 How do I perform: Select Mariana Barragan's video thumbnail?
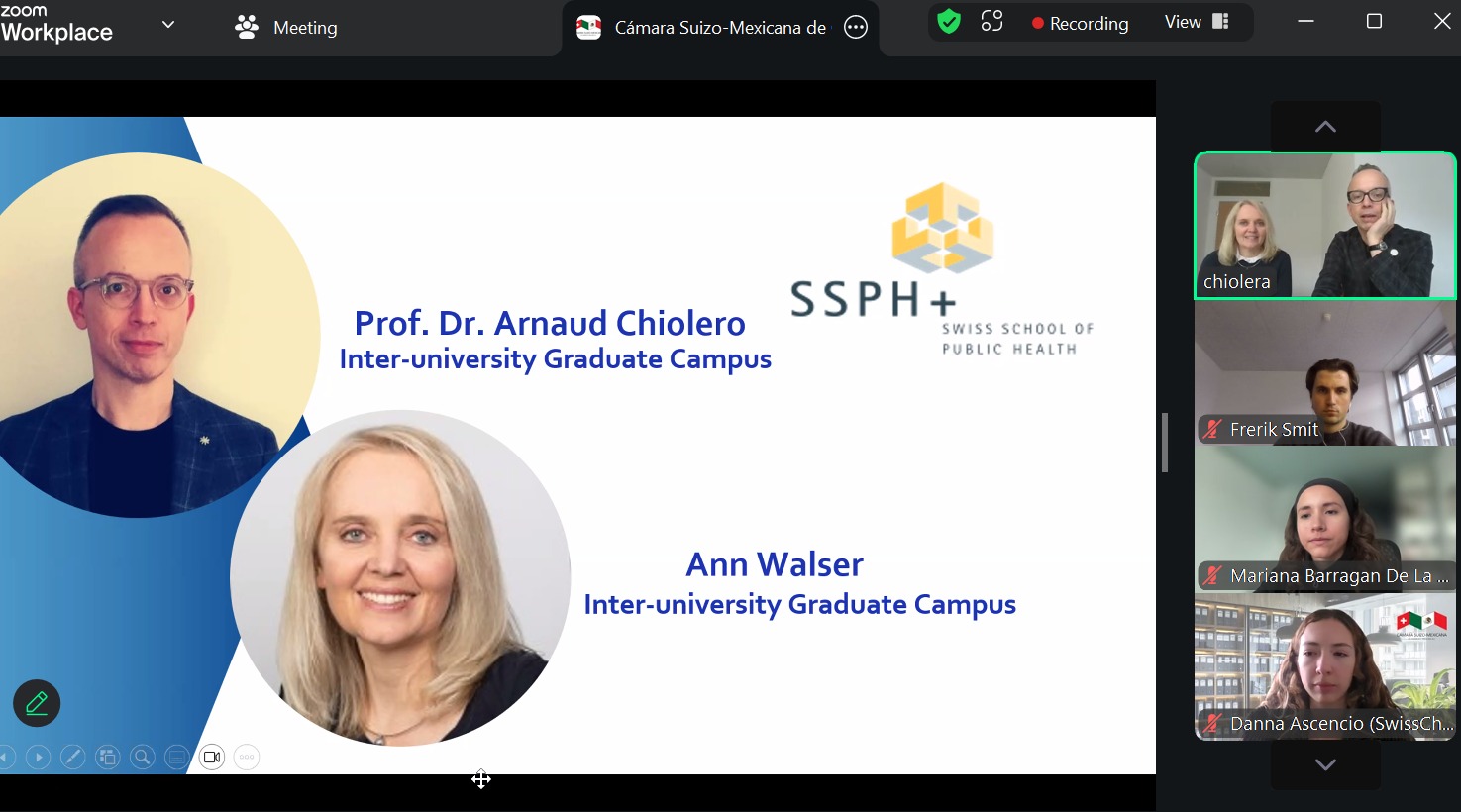click(x=1325, y=520)
